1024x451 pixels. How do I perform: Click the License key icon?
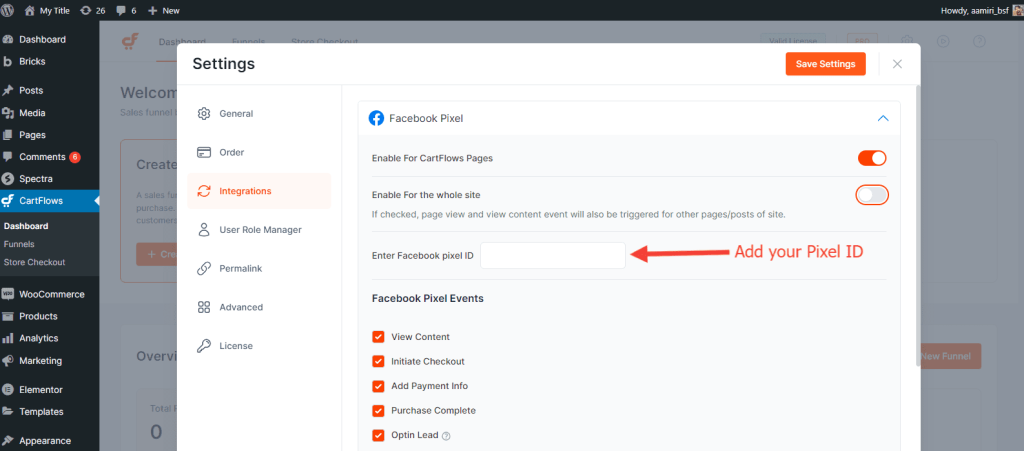pyautogui.click(x=204, y=346)
